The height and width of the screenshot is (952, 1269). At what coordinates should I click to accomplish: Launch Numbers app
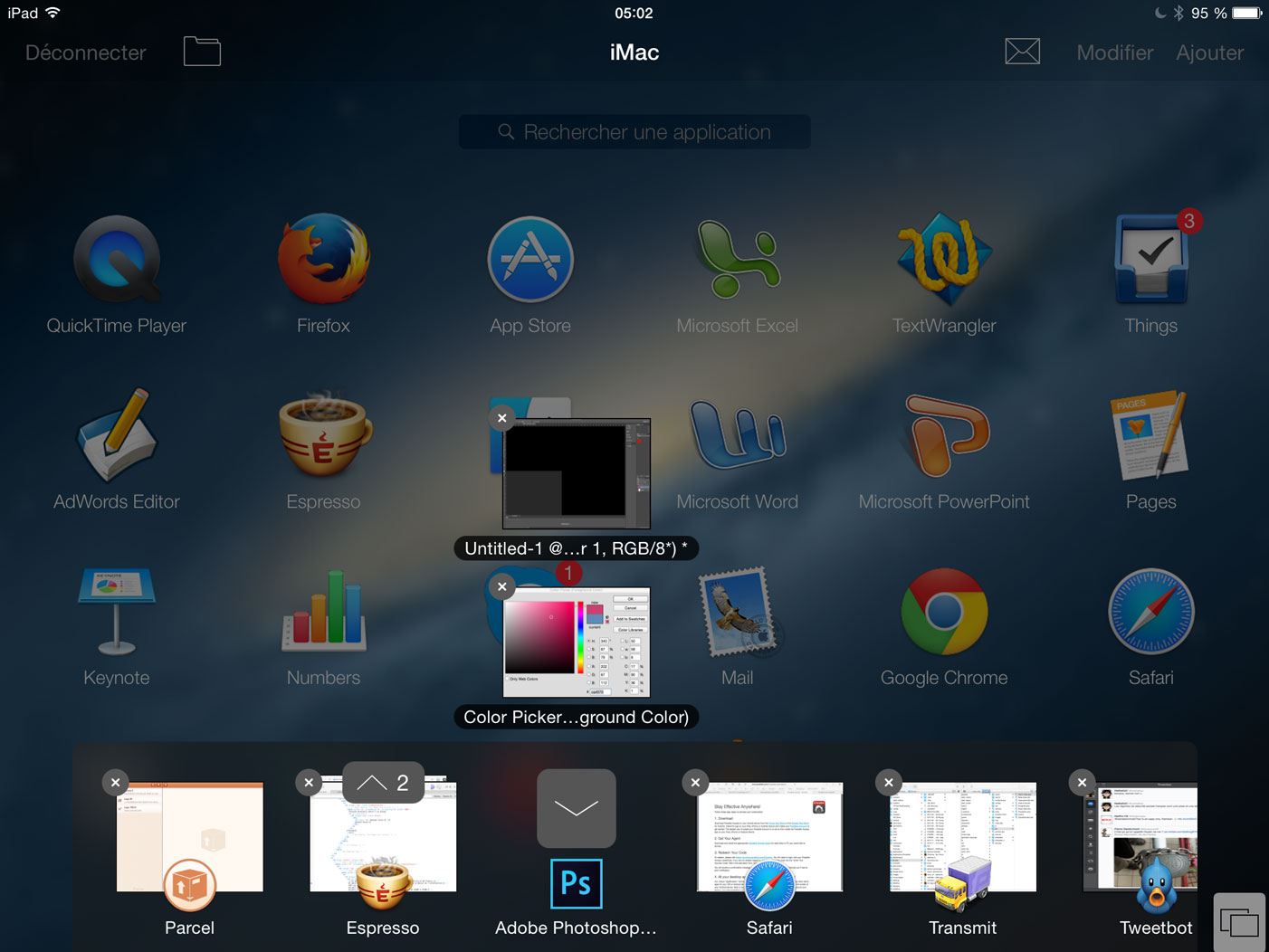point(323,612)
